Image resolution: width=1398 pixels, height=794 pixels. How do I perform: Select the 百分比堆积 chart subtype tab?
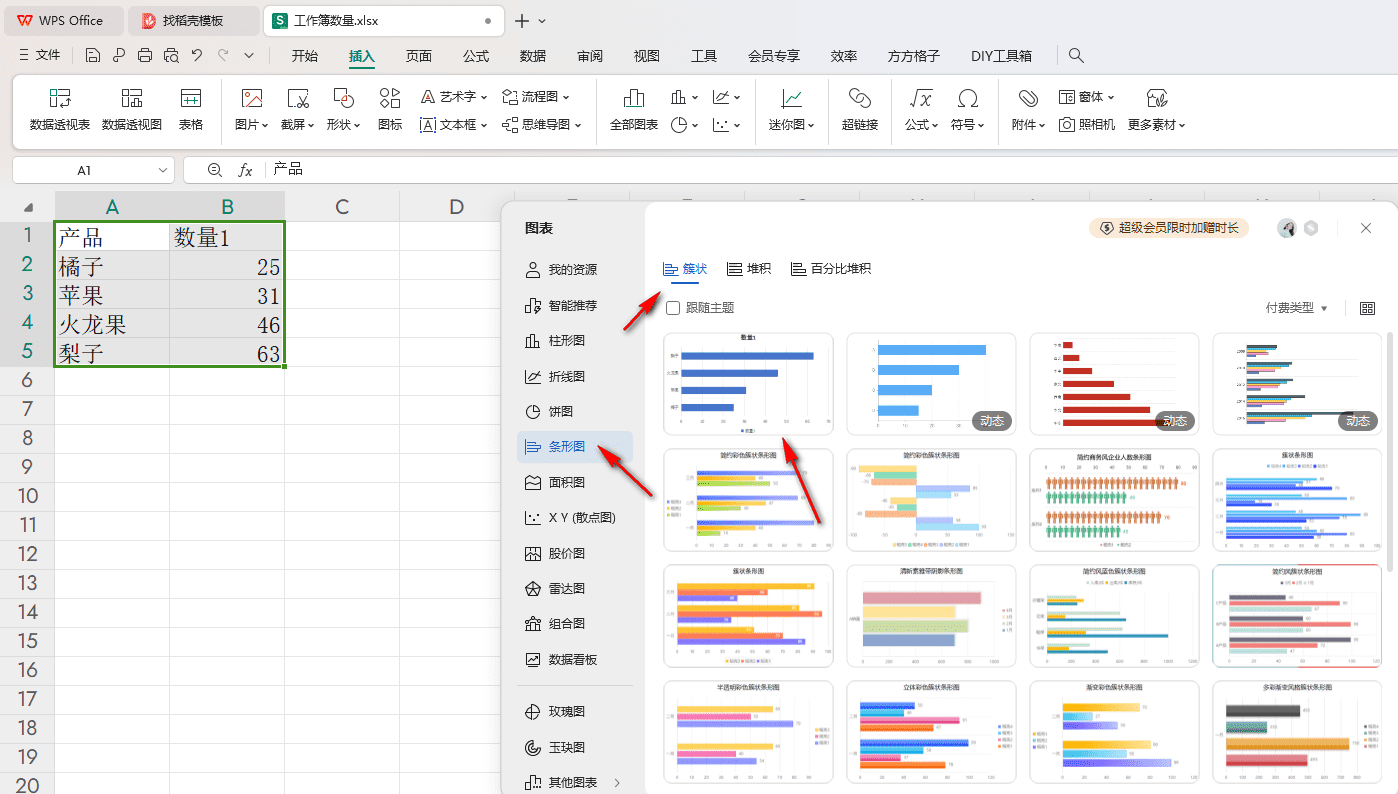(x=830, y=269)
